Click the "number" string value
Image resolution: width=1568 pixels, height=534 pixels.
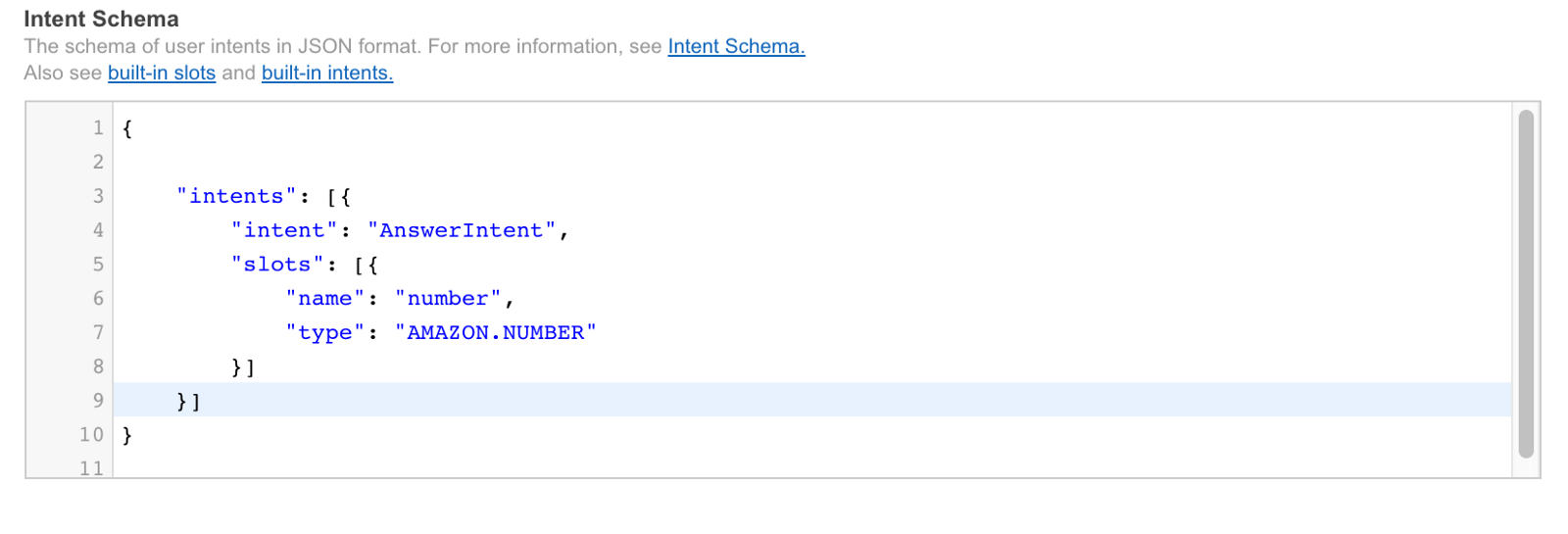coord(448,299)
